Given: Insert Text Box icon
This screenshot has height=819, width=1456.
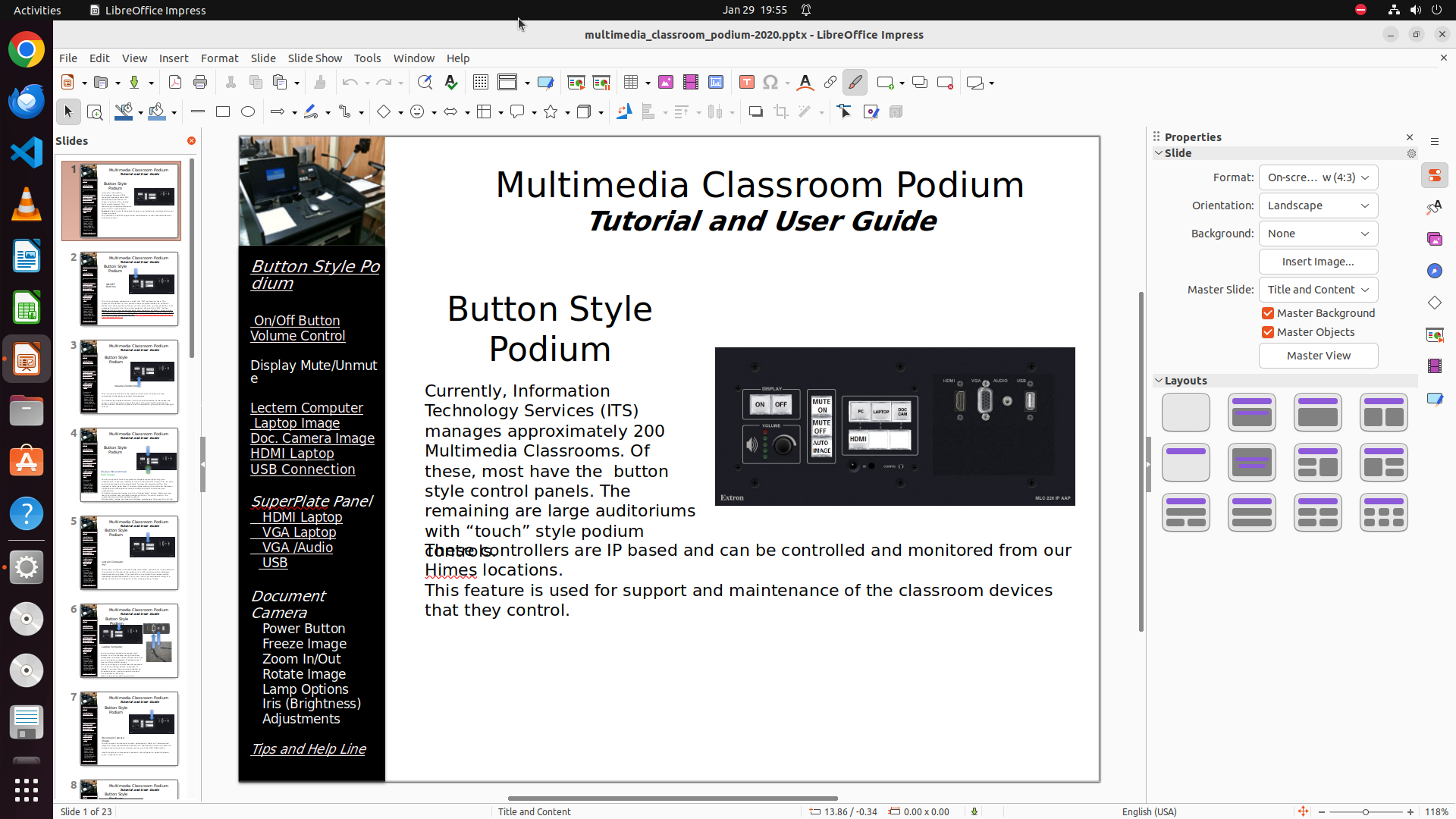Looking at the screenshot, I should [x=746, y=83].
